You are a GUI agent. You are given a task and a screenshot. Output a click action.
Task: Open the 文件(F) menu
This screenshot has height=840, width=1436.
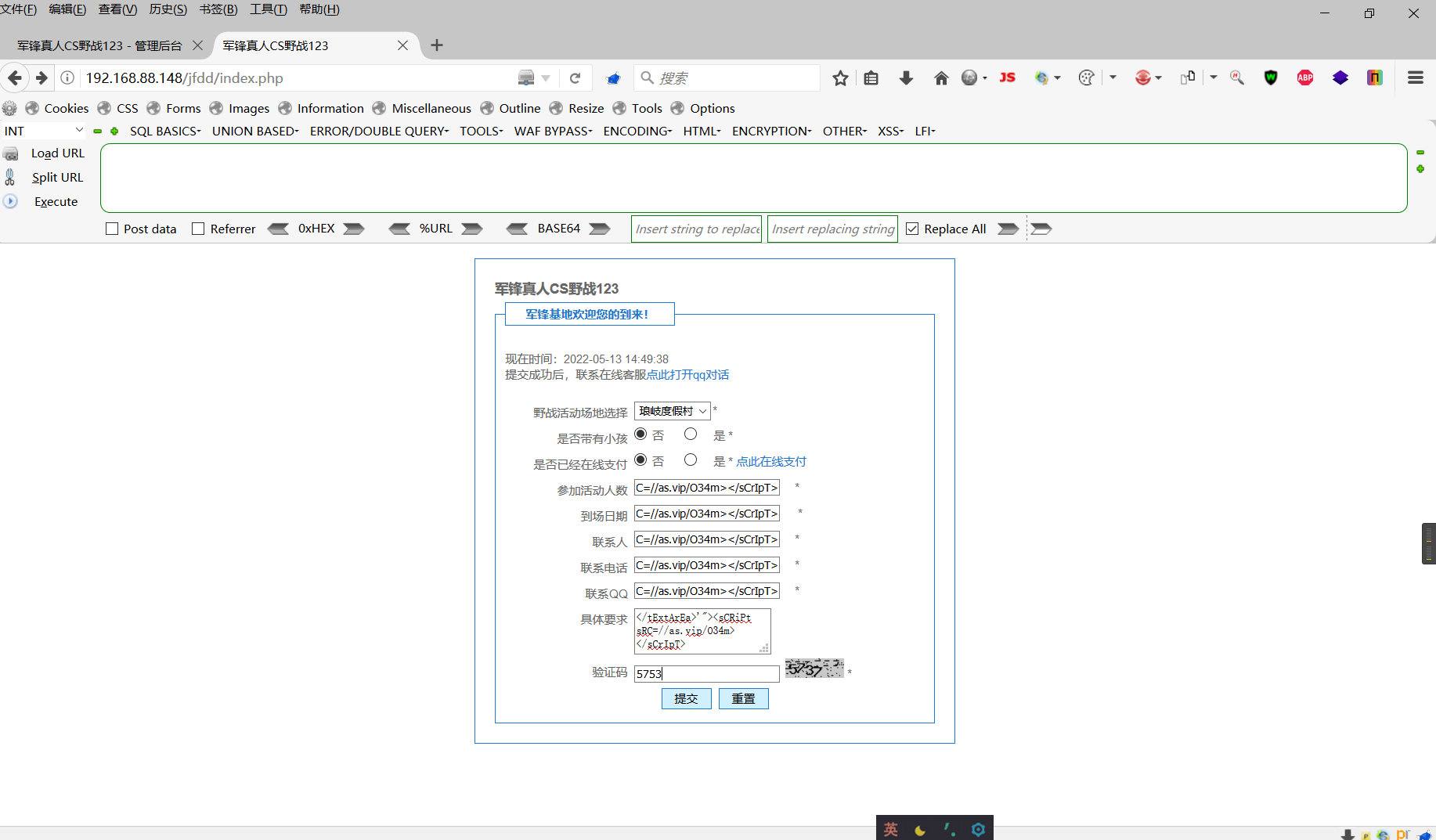point(19,9)
